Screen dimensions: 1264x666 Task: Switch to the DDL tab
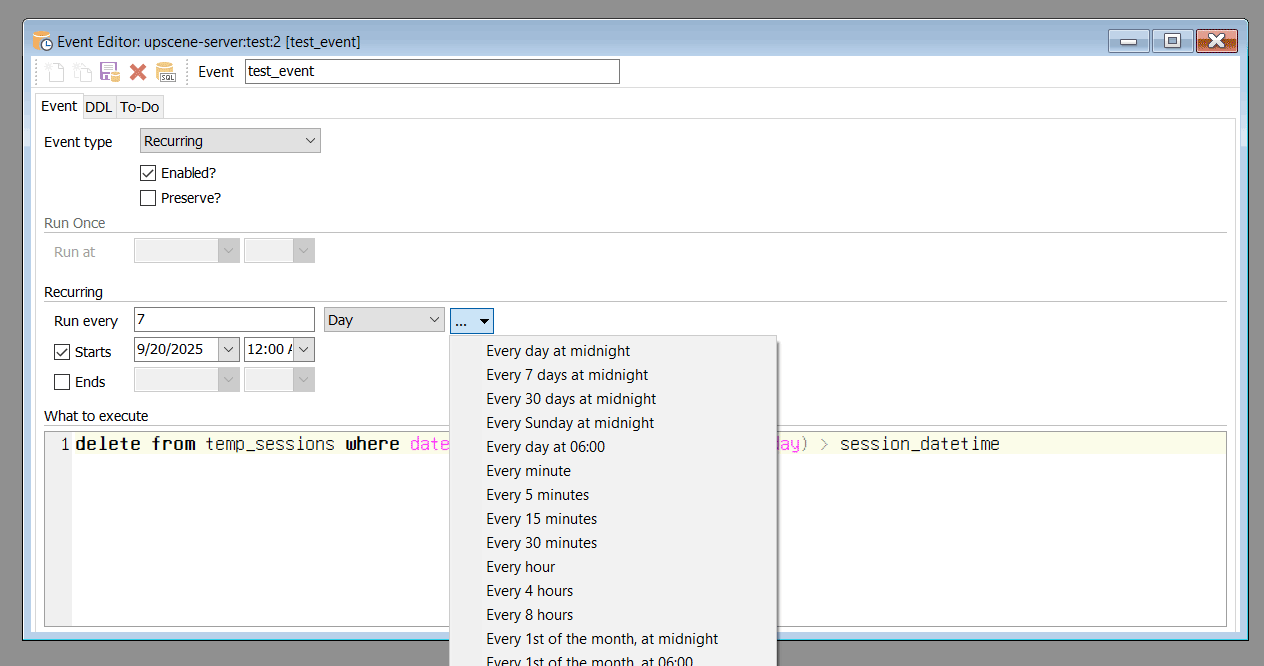coord(98,106)
